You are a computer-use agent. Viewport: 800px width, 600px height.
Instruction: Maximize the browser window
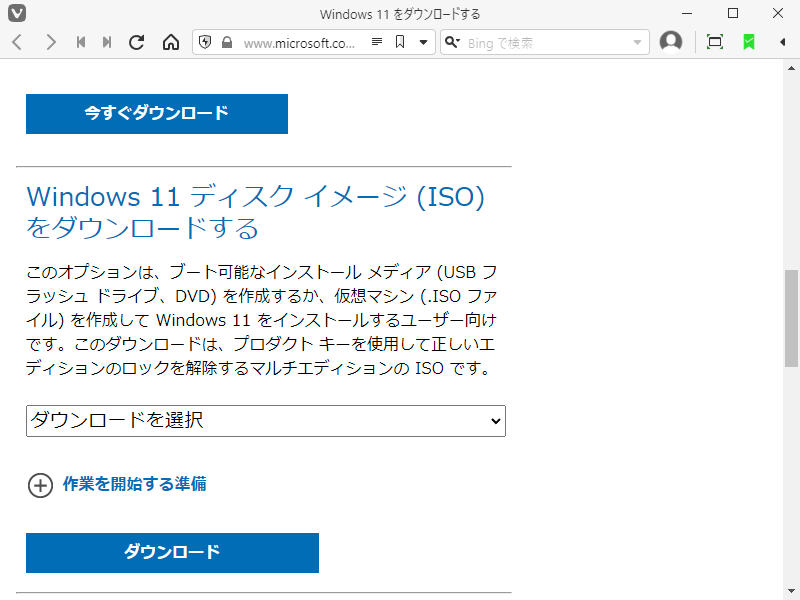[x=733, y=13]
